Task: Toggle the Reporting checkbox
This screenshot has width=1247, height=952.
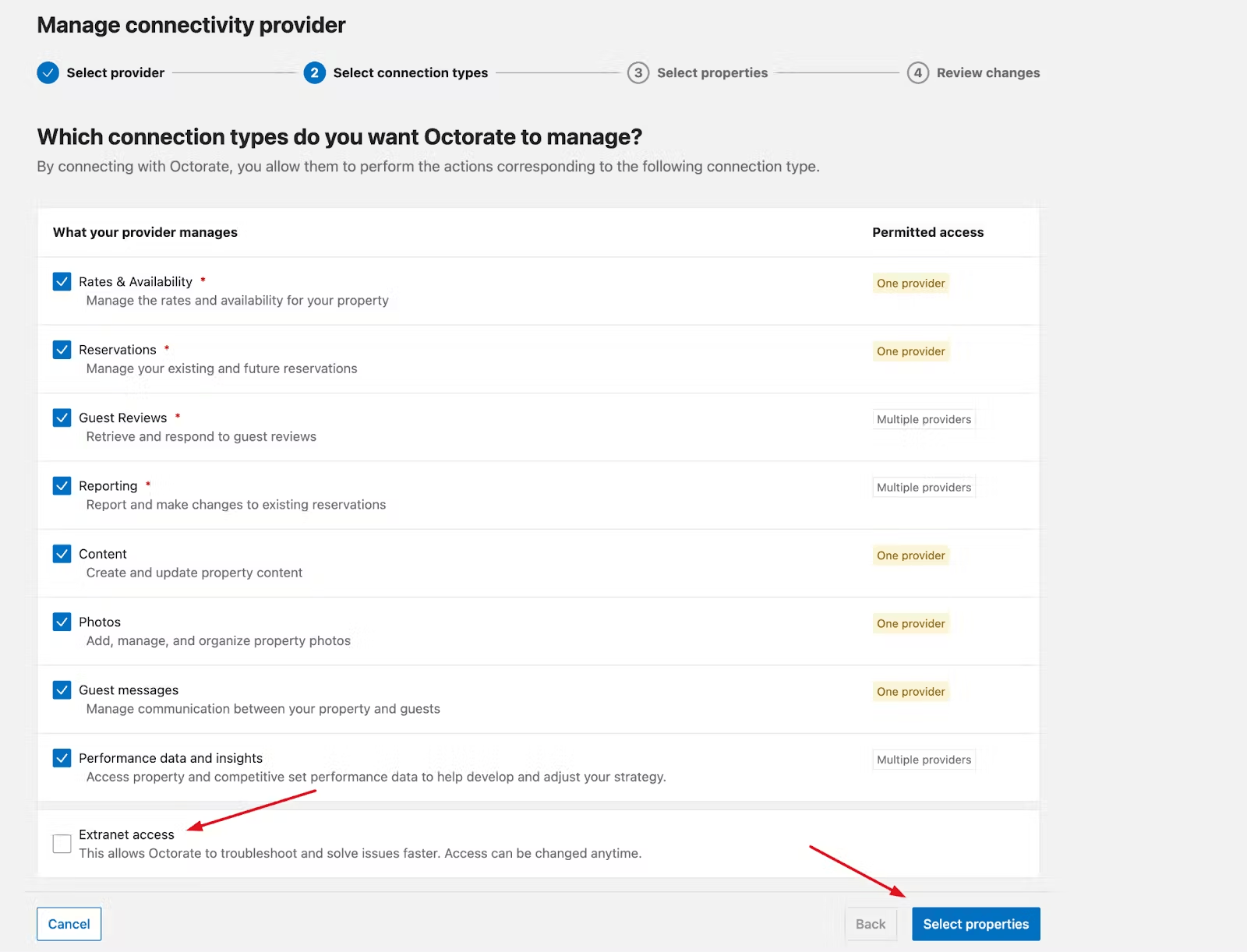Action: [62, 486]
